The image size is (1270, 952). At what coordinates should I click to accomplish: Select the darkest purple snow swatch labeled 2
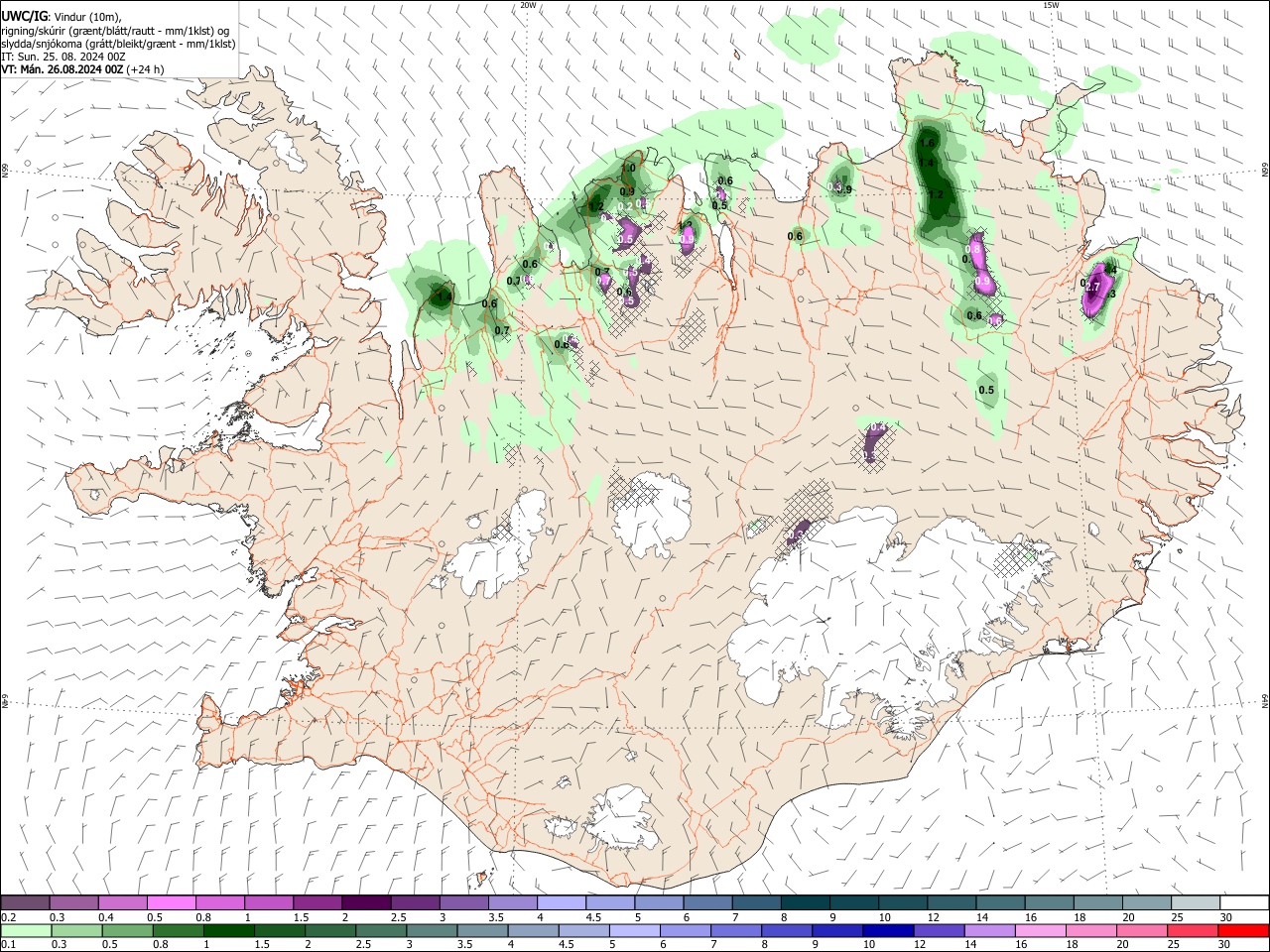pos(366,903)
